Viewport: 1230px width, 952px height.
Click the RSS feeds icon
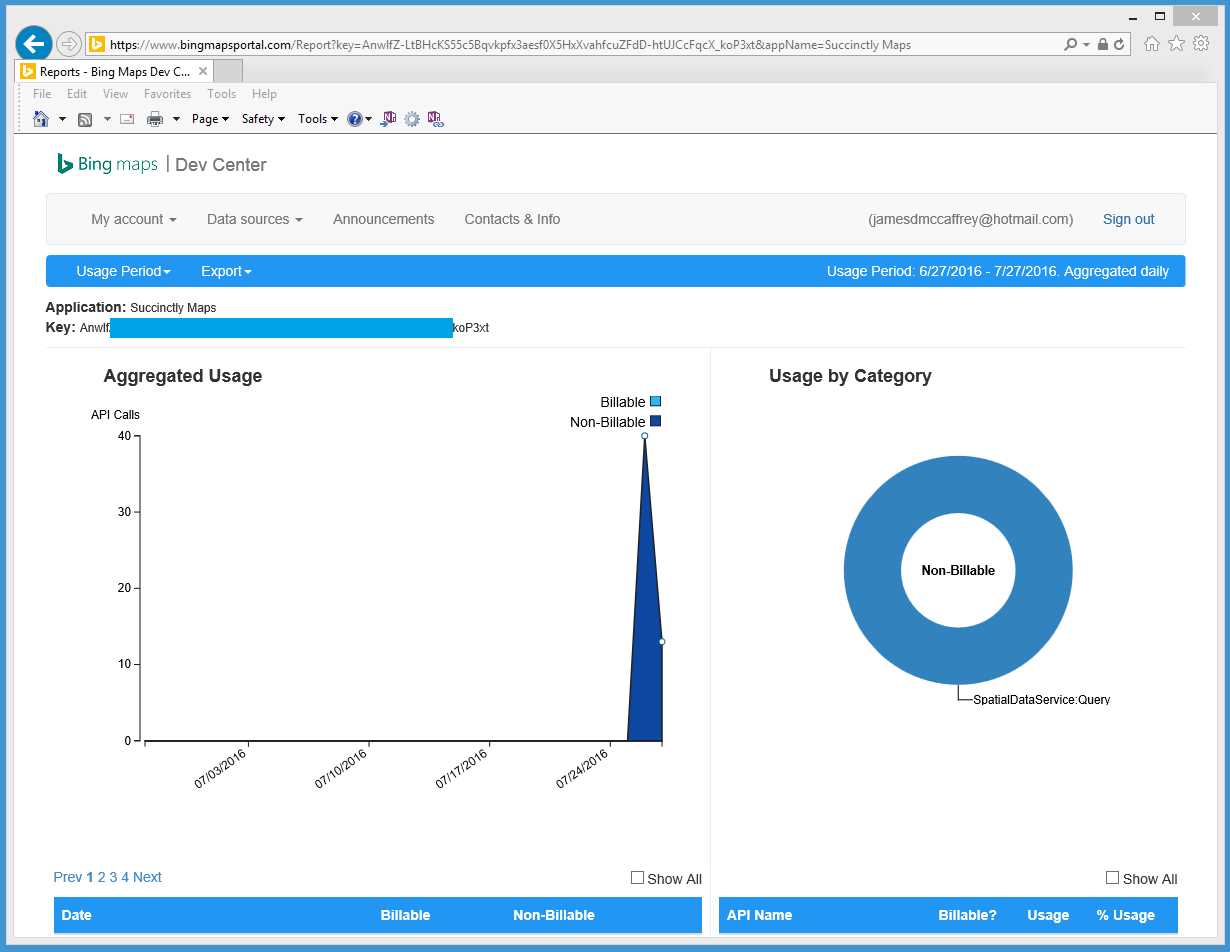[x=85, y=119]
